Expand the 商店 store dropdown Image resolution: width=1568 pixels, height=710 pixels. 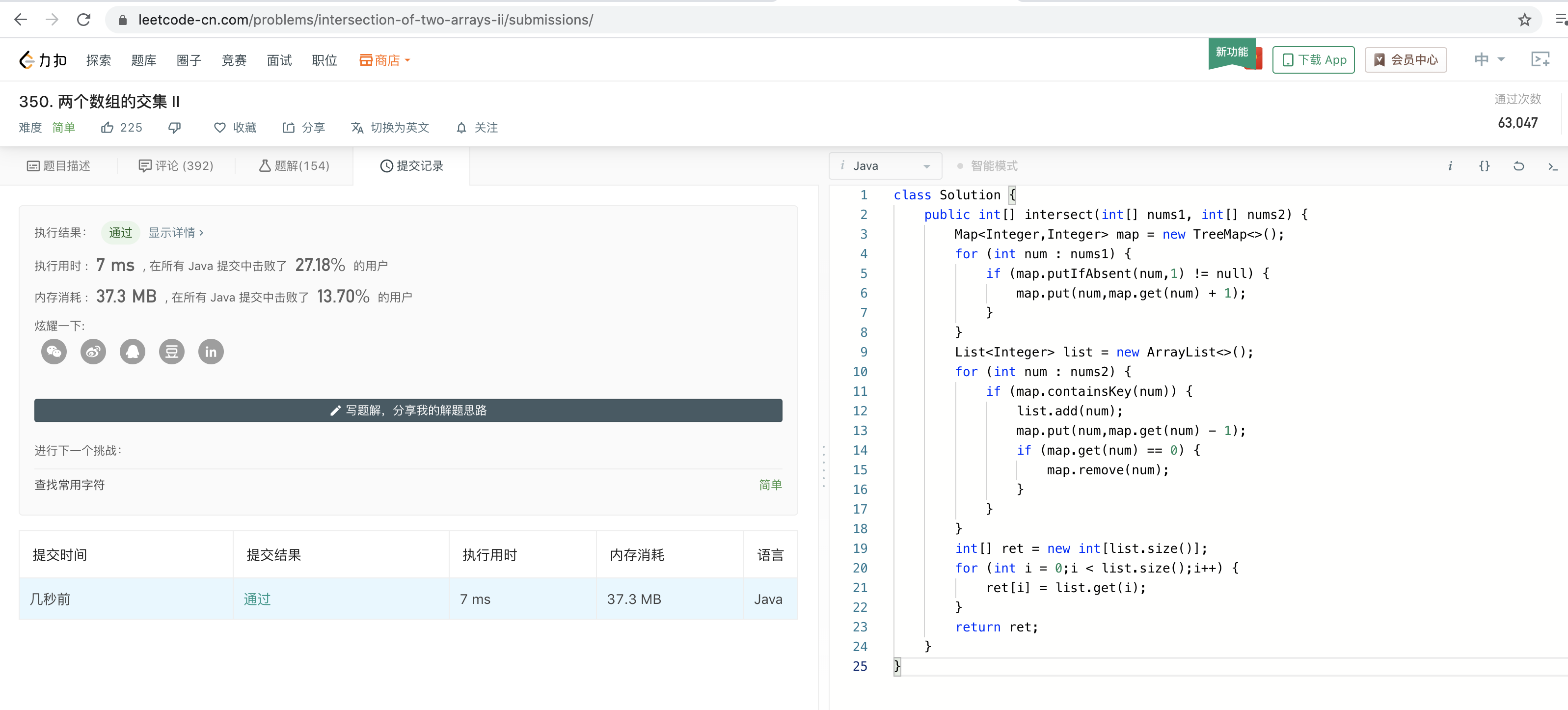(385, 60)
